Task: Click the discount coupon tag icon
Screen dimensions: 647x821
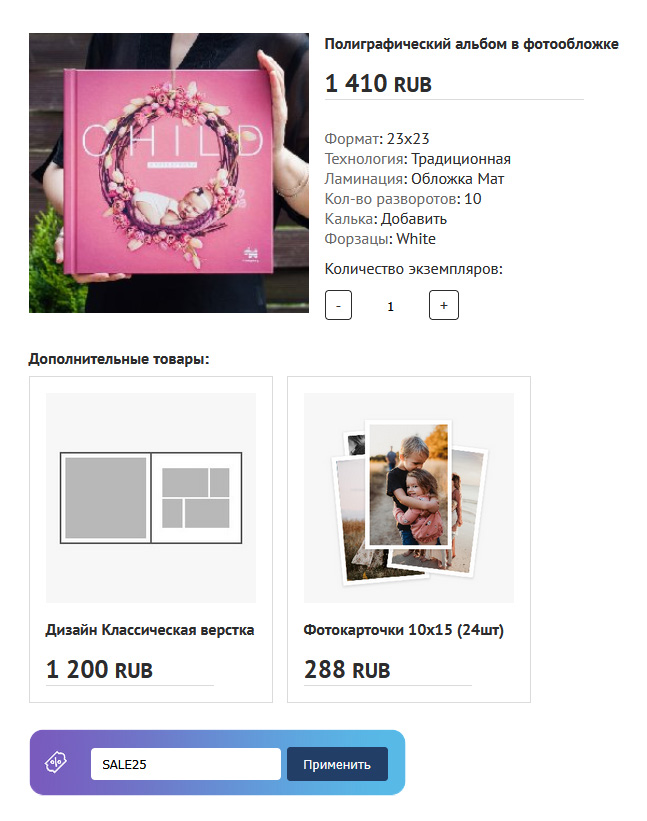Action: coord(56,762)
